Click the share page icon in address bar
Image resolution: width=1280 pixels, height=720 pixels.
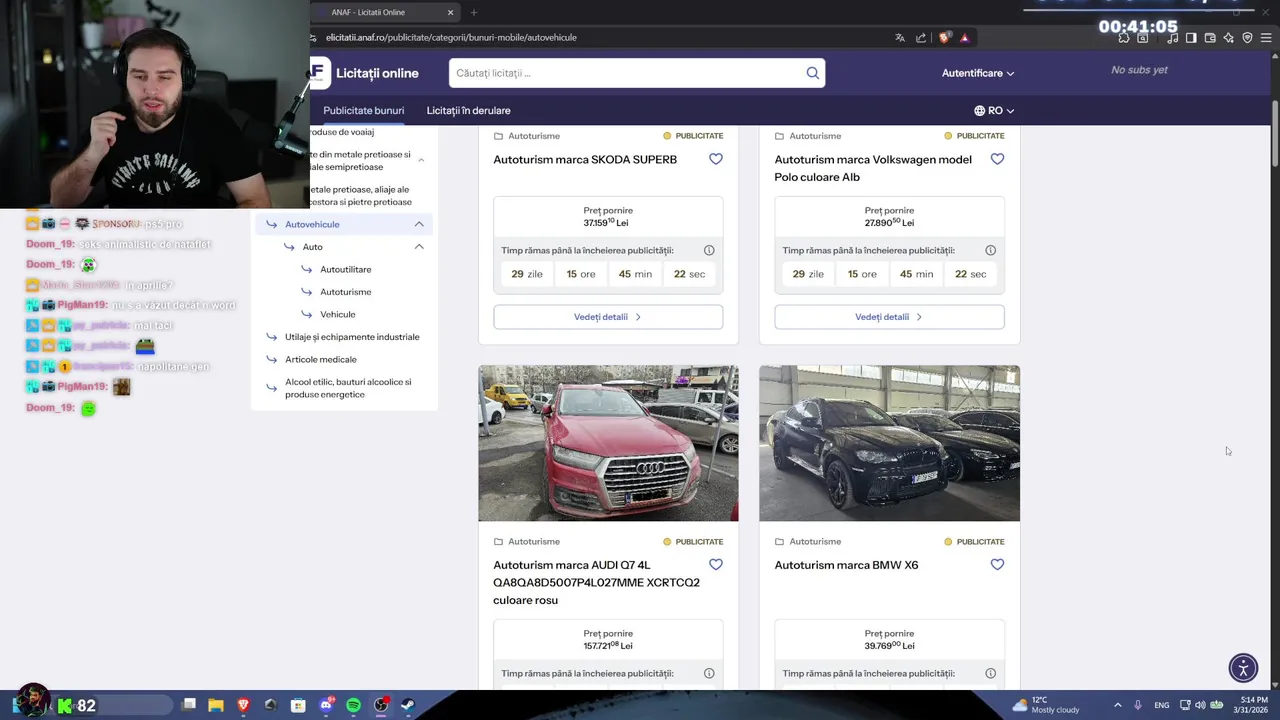pos(921,38)
